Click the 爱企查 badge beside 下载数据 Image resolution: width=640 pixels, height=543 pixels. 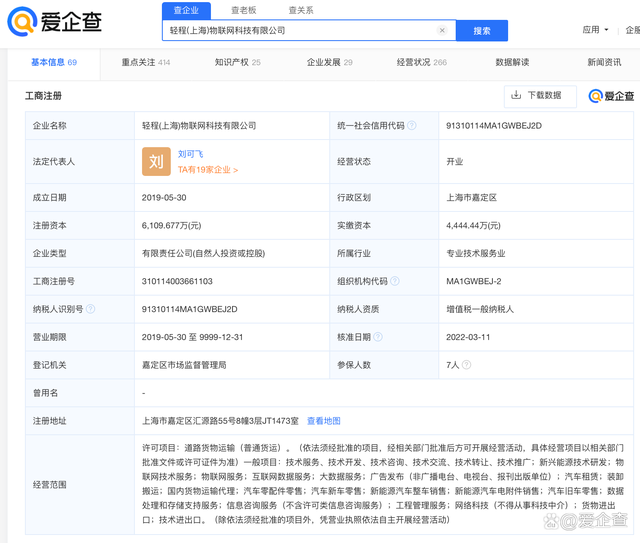click(x=611, y=96)
